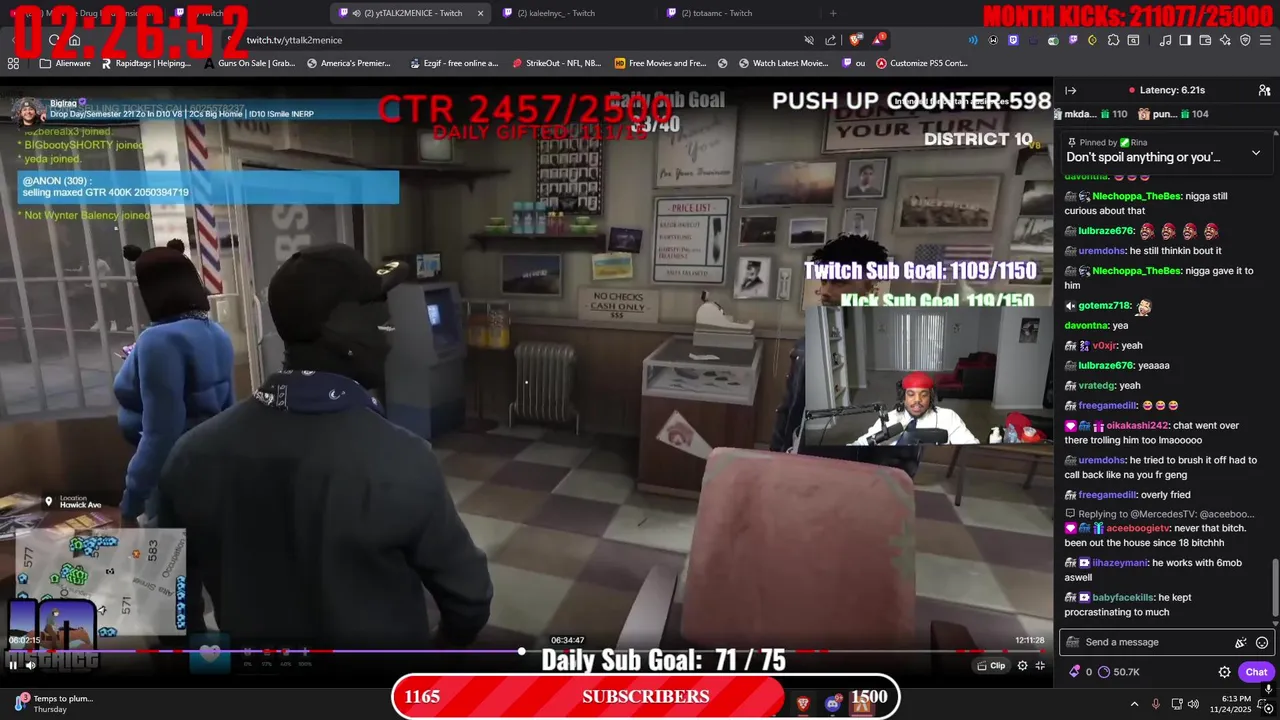Click chat username babyfacekills
Viewport: 1280px width, 720px height.
(1122, 597)
